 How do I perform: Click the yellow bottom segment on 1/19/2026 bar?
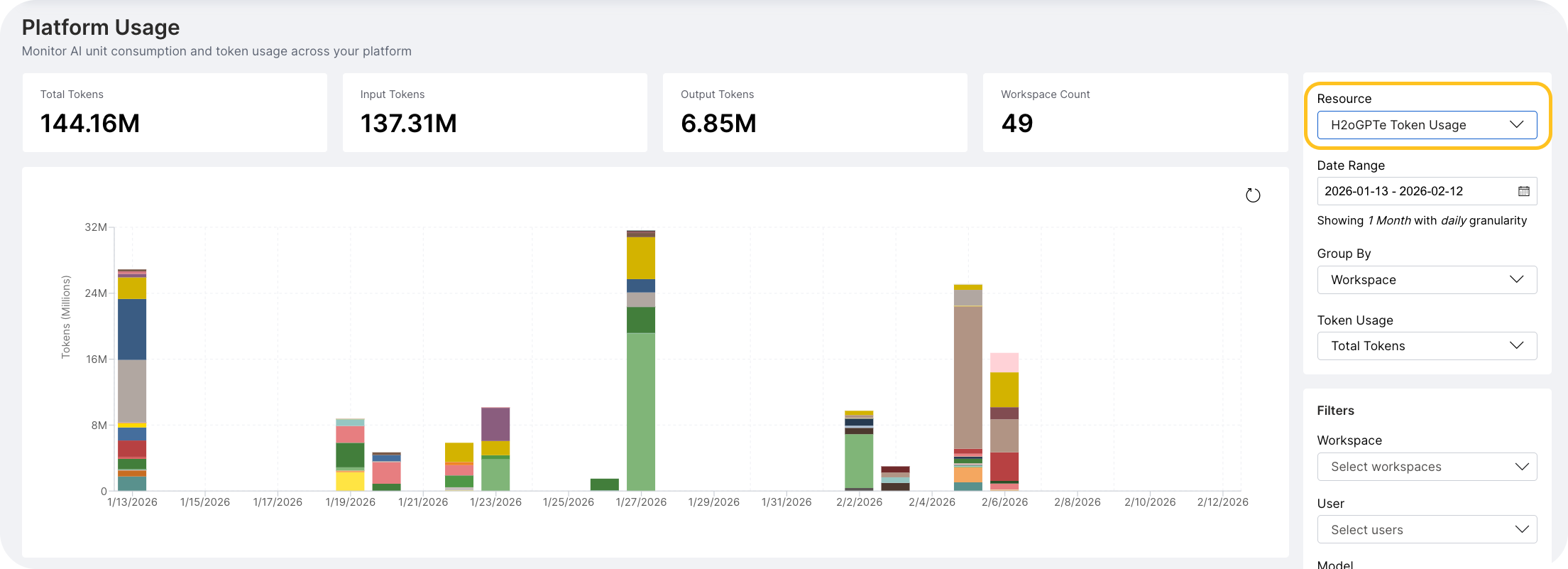[x=350, y=482]
